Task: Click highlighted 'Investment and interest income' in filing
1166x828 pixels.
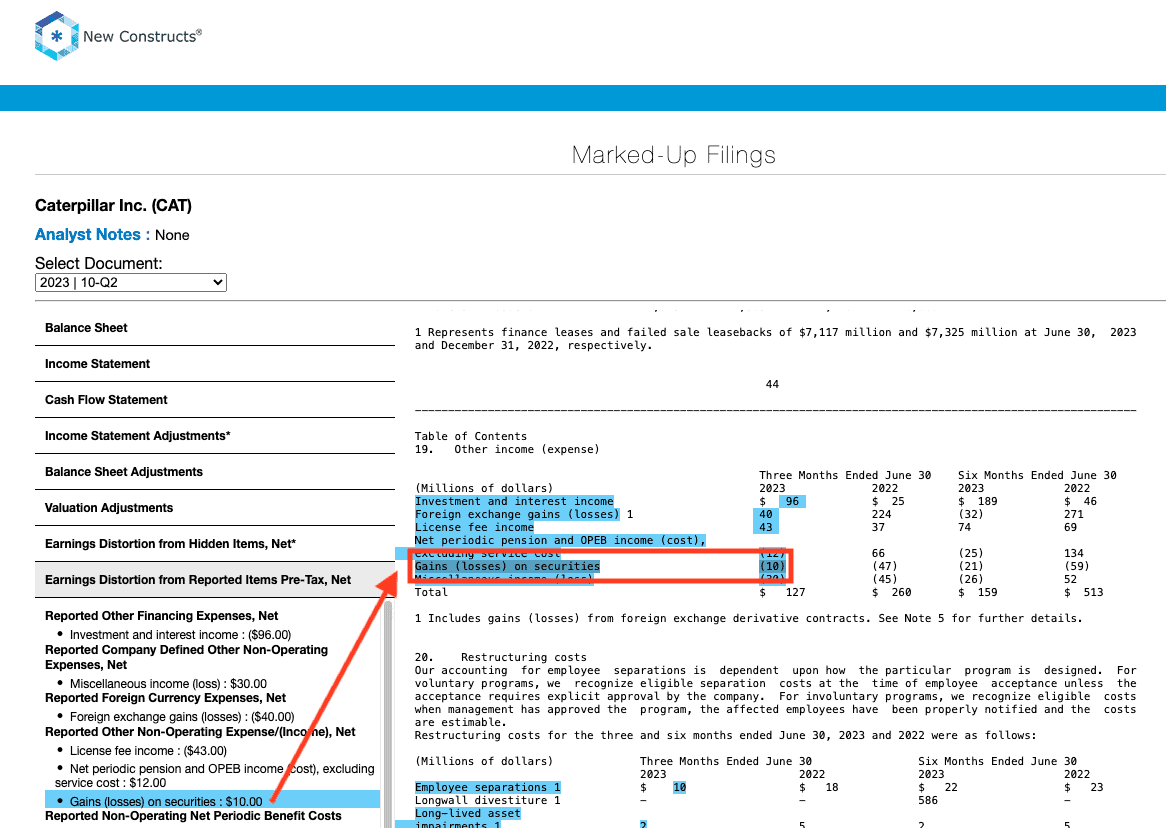Action: tap(514, 501)
